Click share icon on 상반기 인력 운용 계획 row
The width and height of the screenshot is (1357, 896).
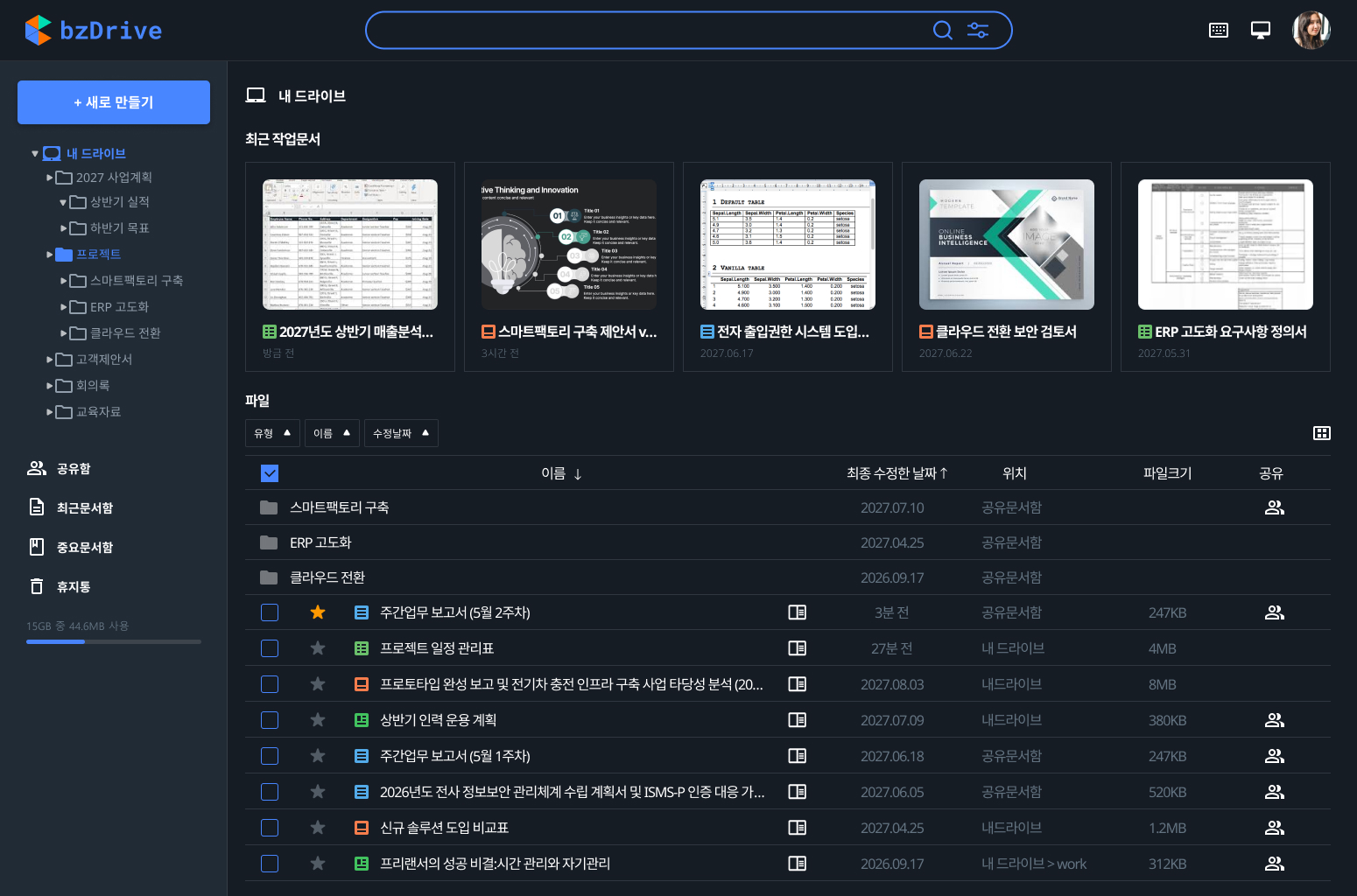click(1275, 720)
